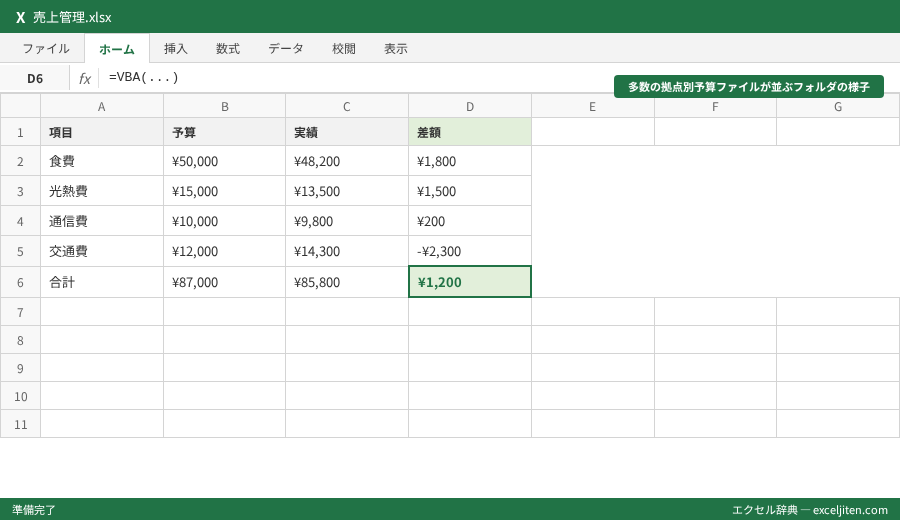The width and height of the screenshot is (900, 520).
Task: Click the name box showing D6
Action: 35,78
